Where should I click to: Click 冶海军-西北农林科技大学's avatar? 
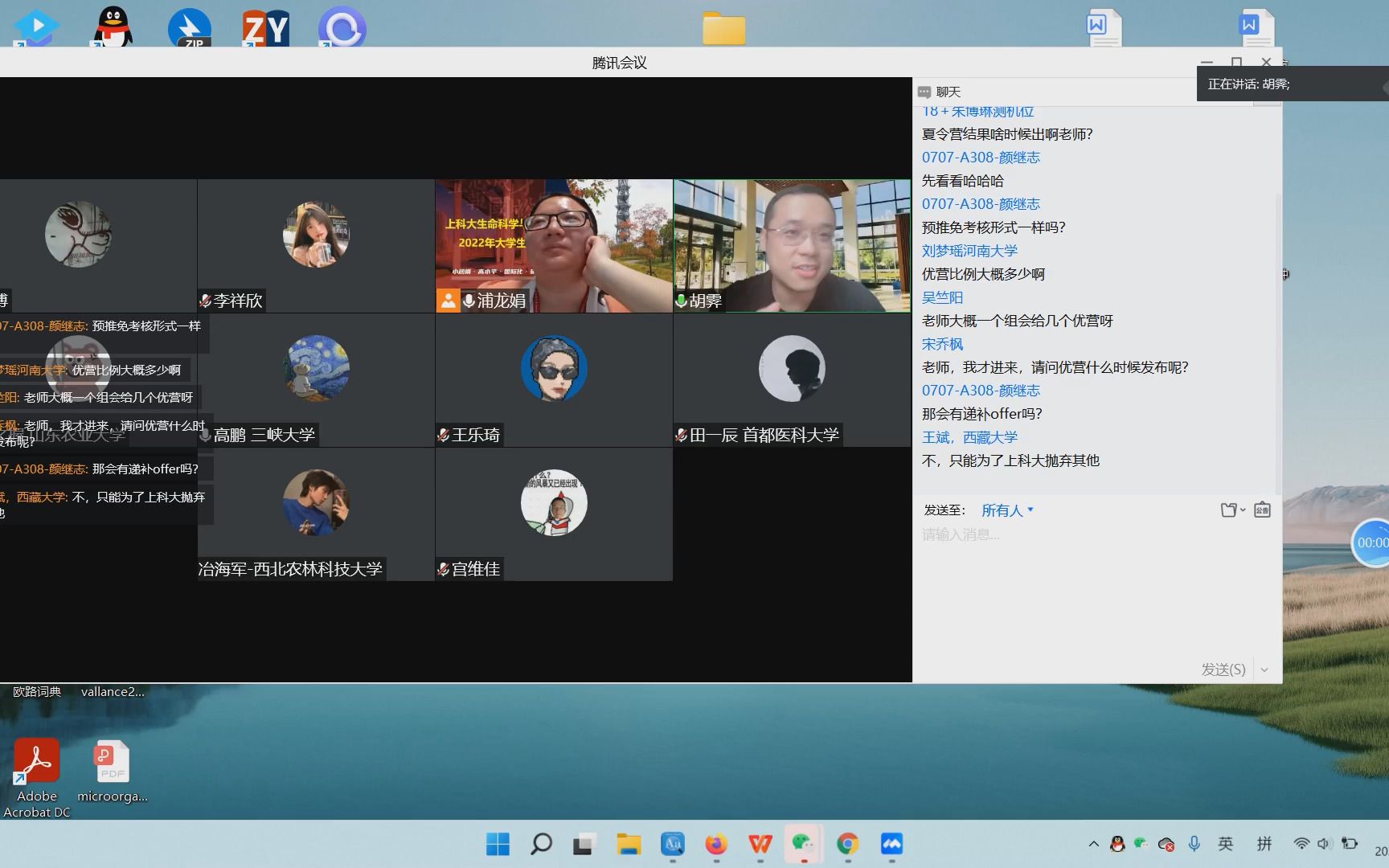click(x=316, y=502)
